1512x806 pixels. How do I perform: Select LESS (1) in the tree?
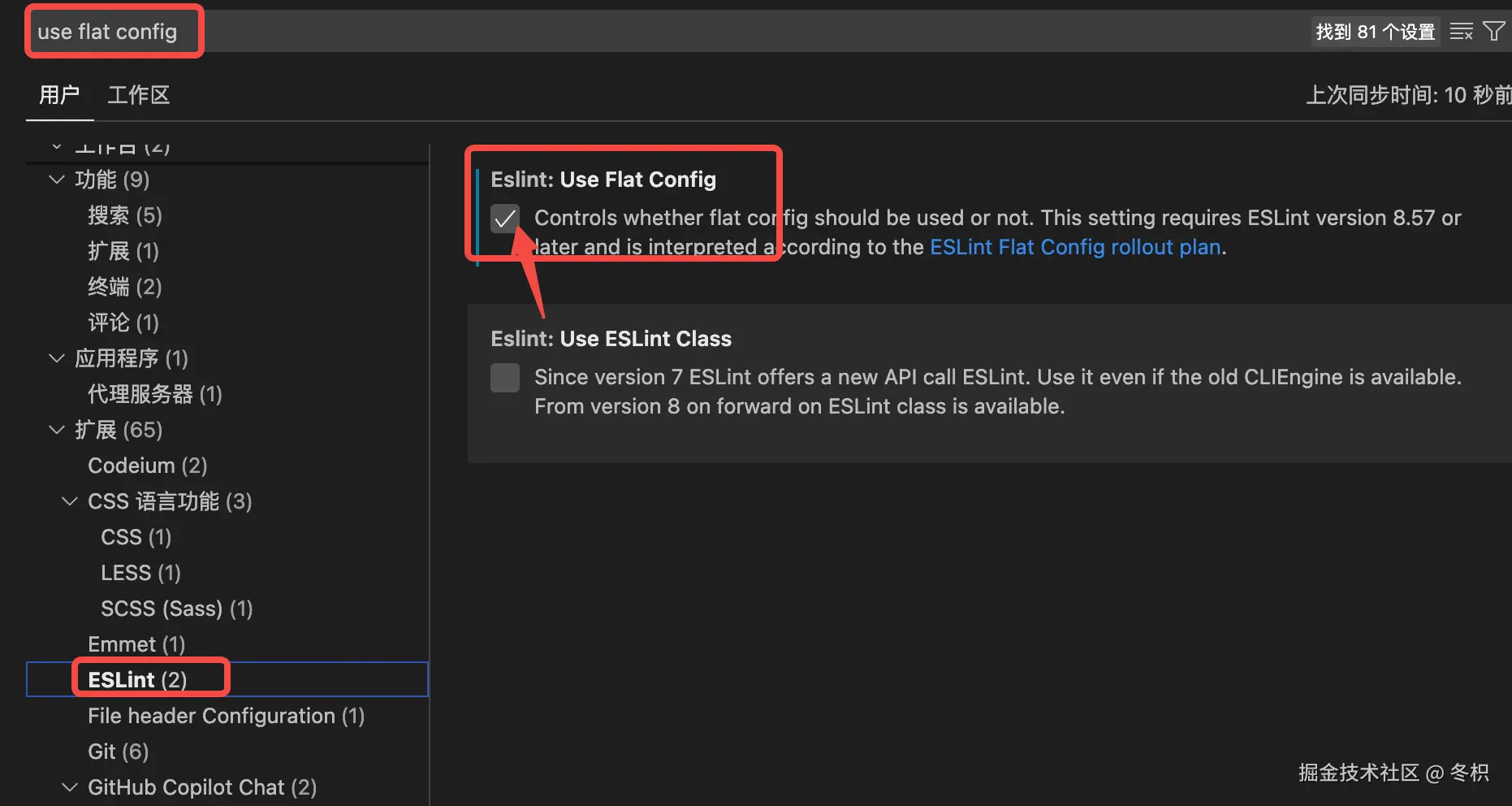click(140, 573)
